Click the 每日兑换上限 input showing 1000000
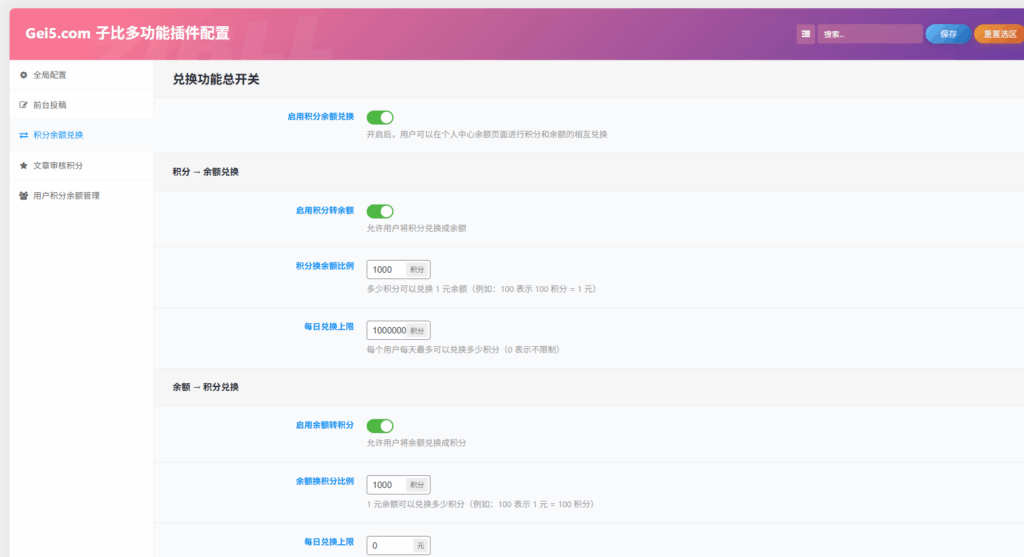 coord(398,330)
